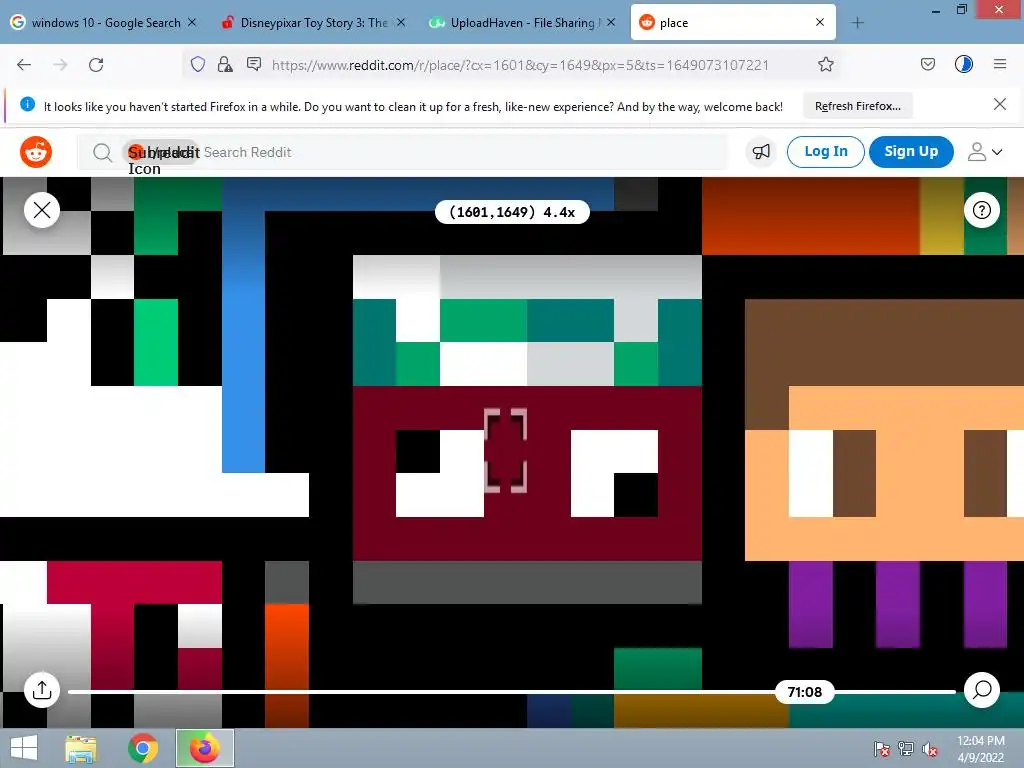Click the 71:08 timeline handle
The image size is (1024, 768).
click(805, 692)
